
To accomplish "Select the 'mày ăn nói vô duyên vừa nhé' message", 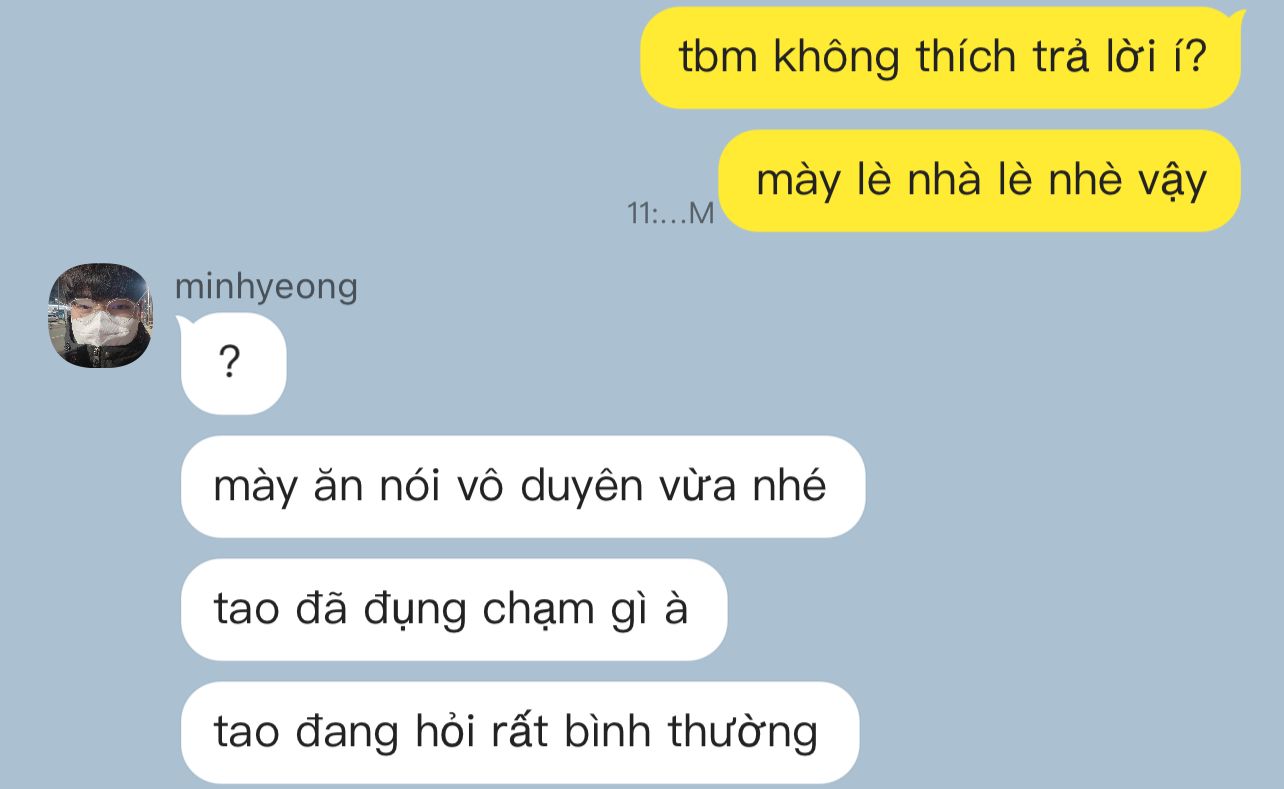I will click(522, 487).
